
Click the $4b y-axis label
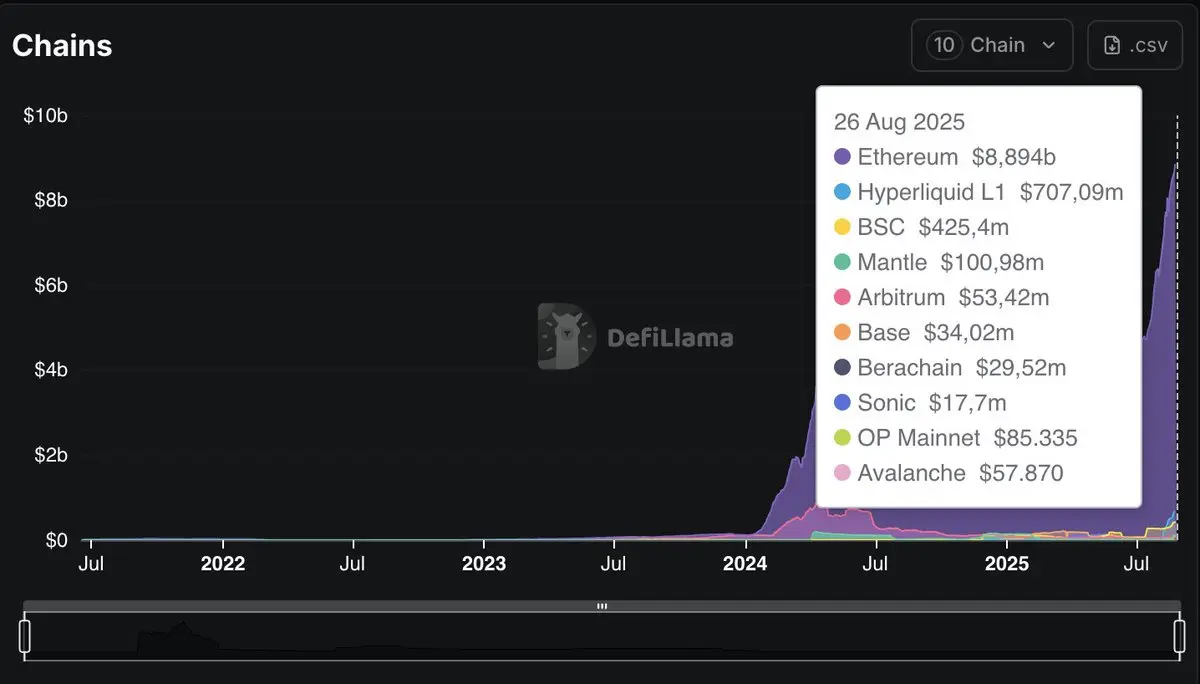pos(51,370)
